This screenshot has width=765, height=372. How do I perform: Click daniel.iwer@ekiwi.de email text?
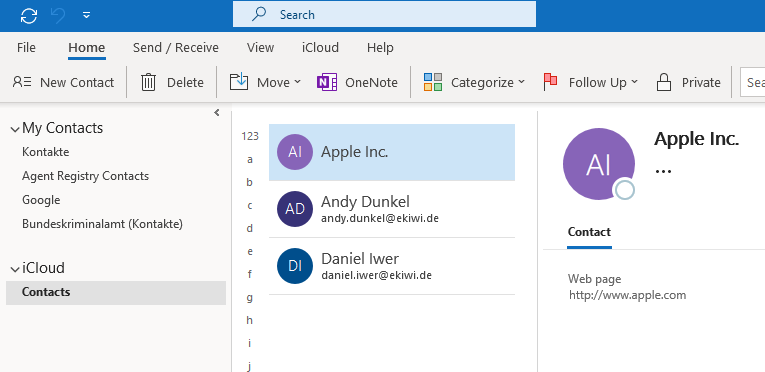(x=377, y=275)
